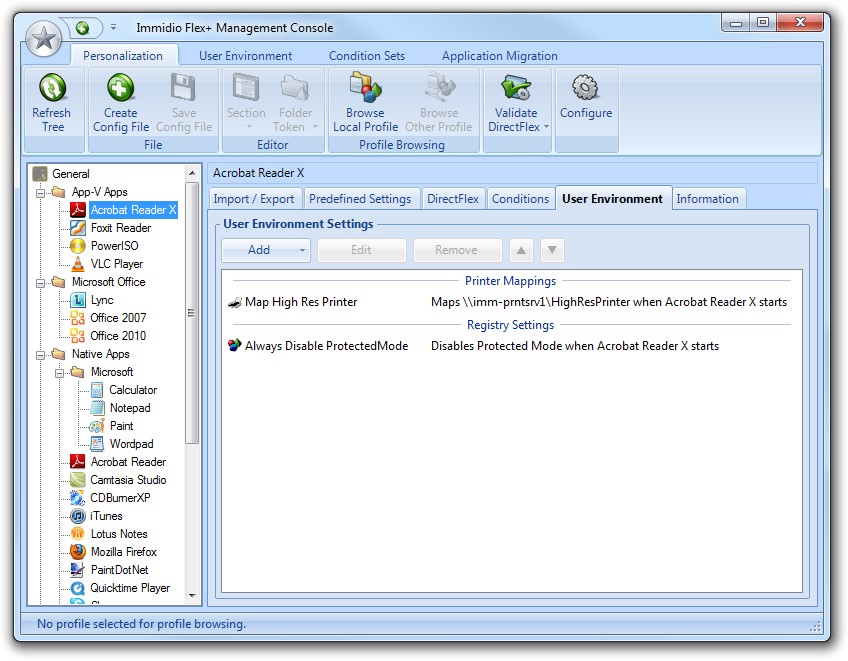Select the Mozilla Firefox icon

coord(78,552)
